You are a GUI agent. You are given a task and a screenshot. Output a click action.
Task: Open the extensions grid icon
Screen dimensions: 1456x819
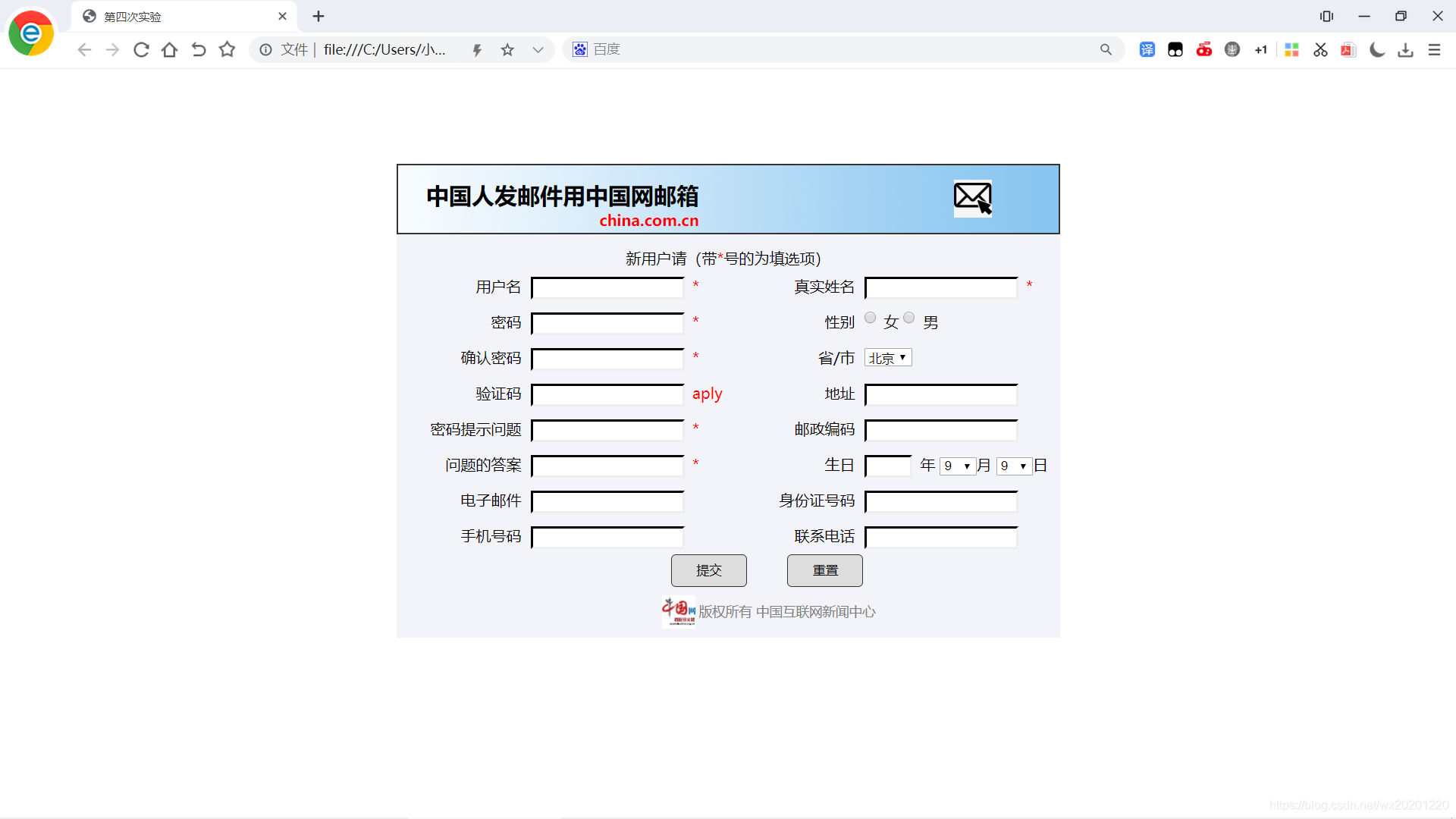(1291, 49)
